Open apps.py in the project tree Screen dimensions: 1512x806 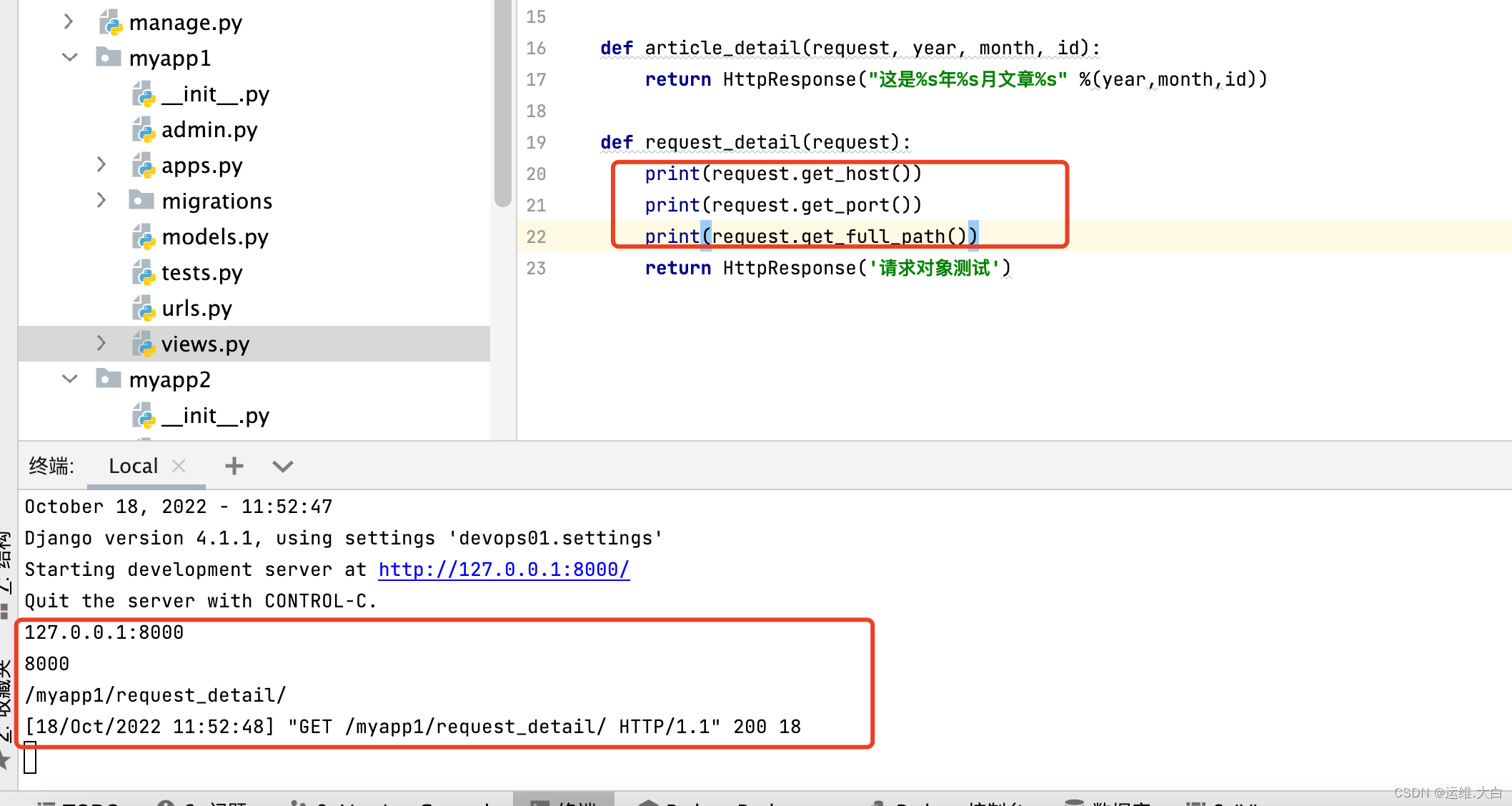(x=202, y=166)
